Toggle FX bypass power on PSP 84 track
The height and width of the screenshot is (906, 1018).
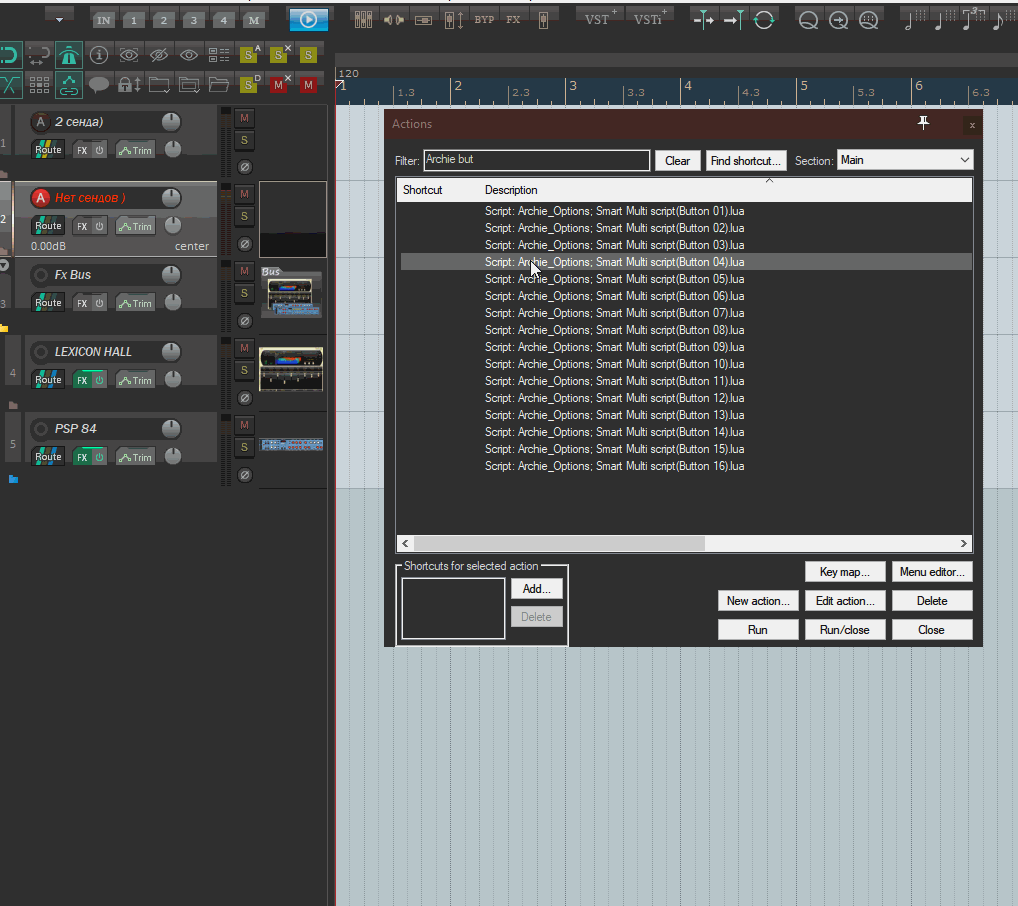click(x=99, y=457)
